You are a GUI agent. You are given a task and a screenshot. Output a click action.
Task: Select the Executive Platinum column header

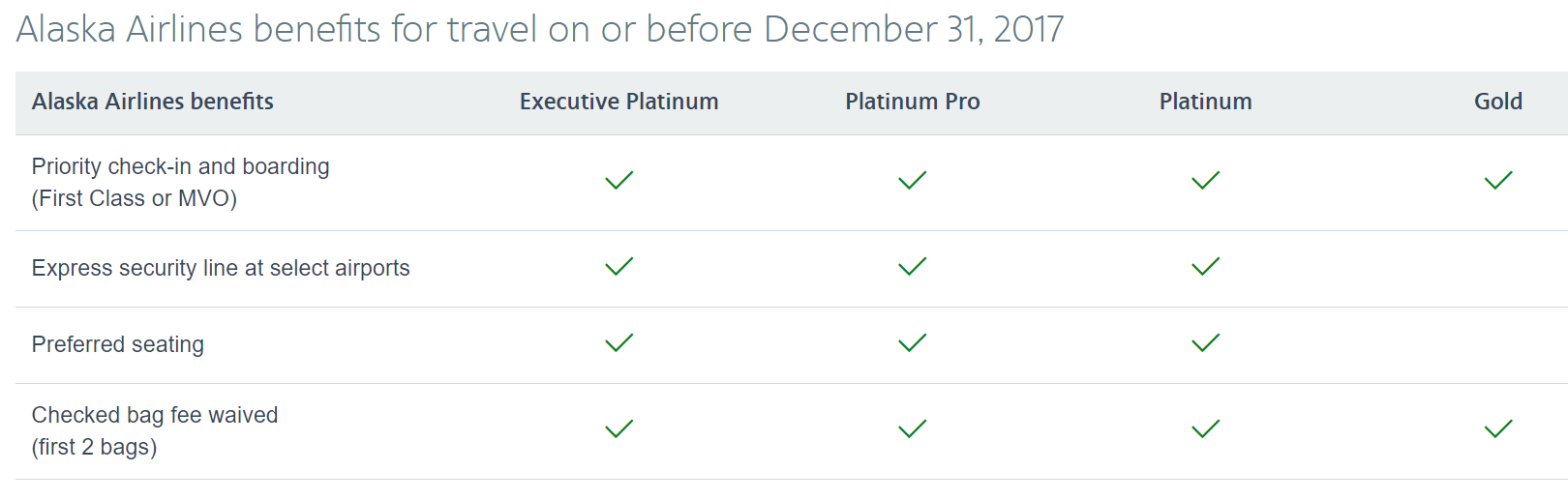point(618,102)
